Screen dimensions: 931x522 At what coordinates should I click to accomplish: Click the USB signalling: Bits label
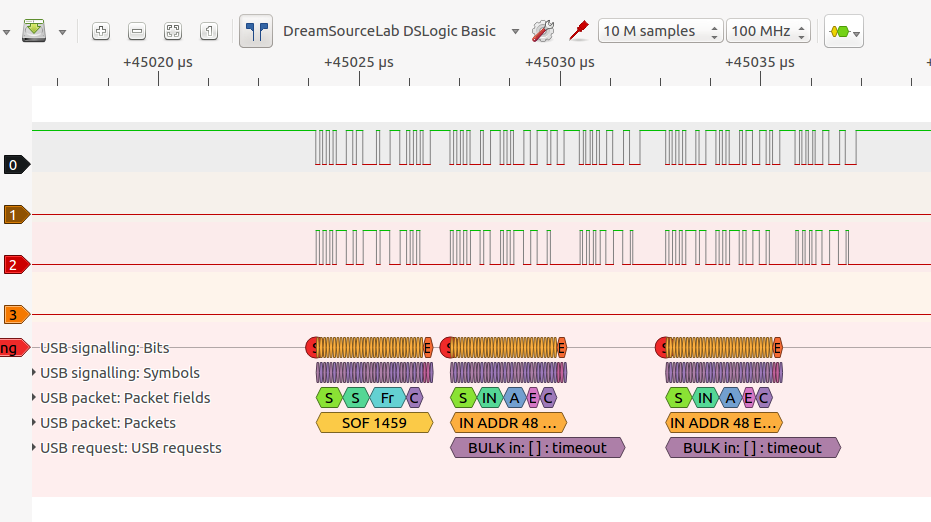[104, 348]
